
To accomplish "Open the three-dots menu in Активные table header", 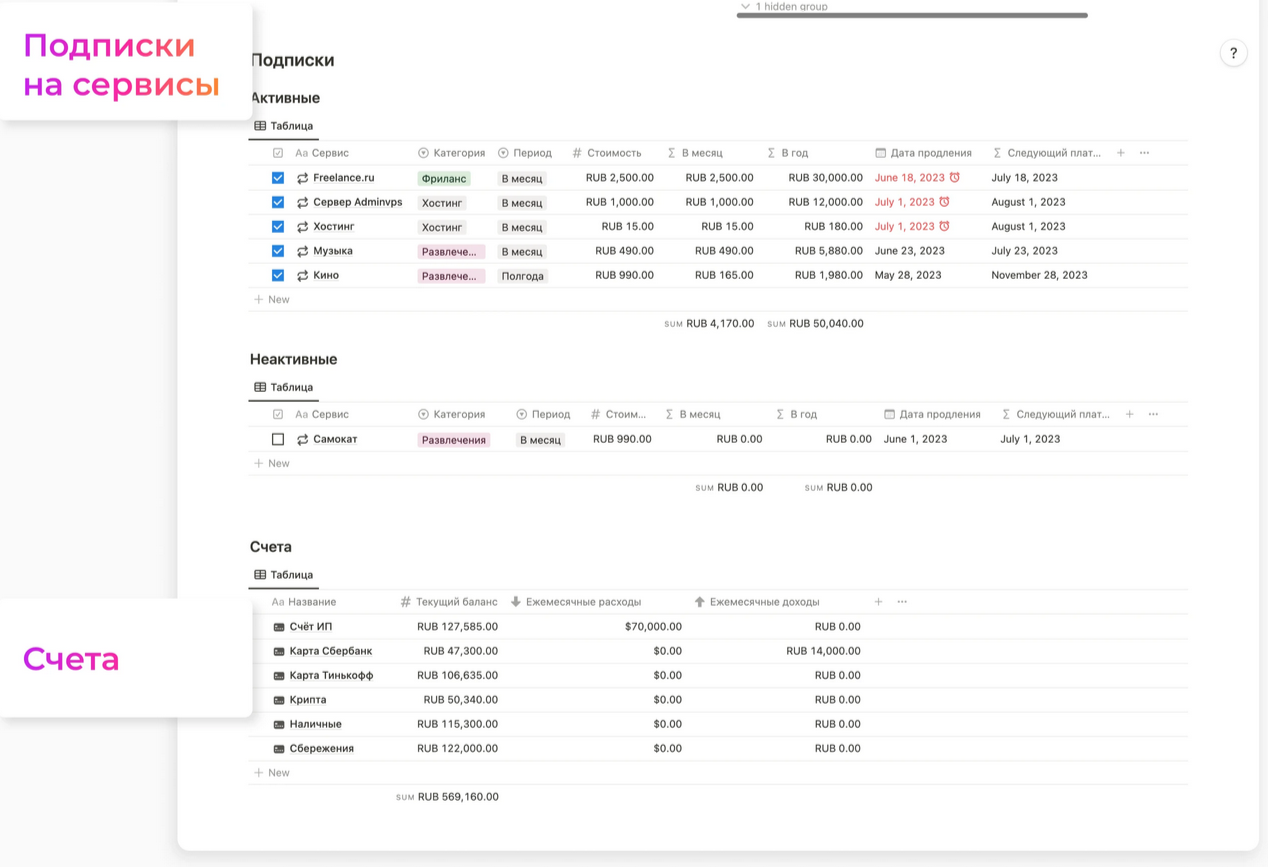I will [1145, 153].
